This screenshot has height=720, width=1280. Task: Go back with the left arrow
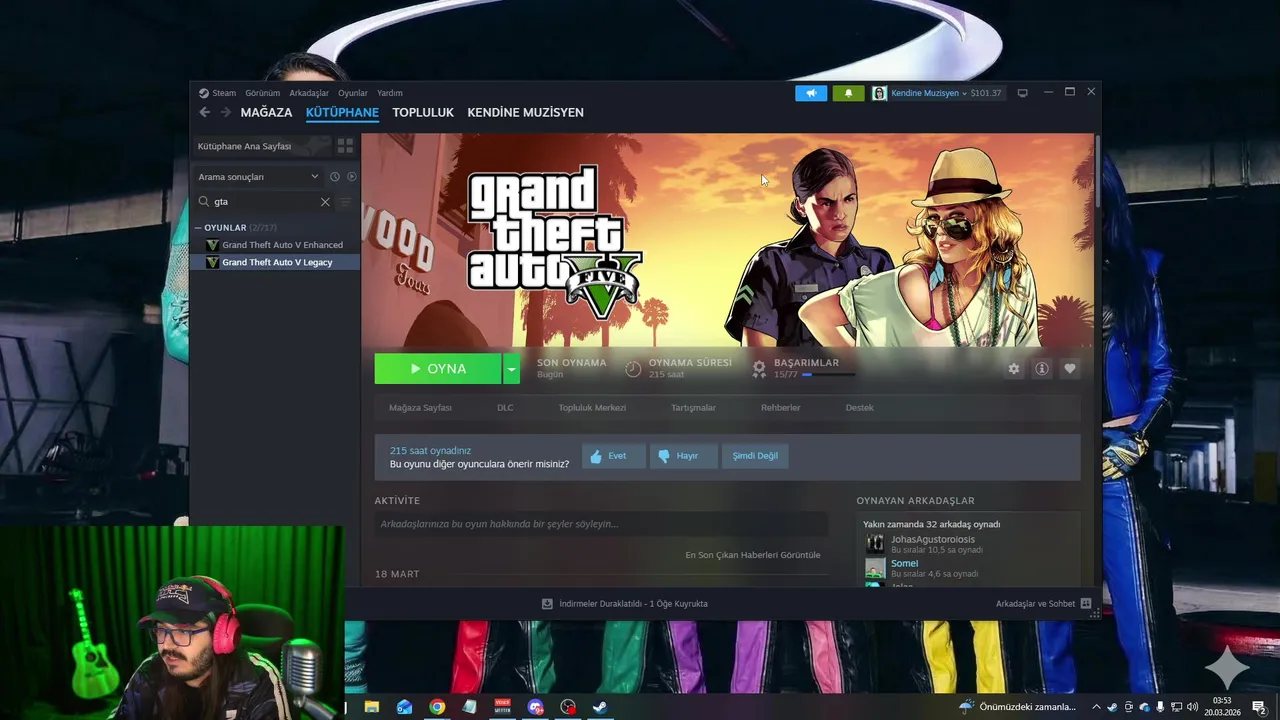click(x=205, y=112)
